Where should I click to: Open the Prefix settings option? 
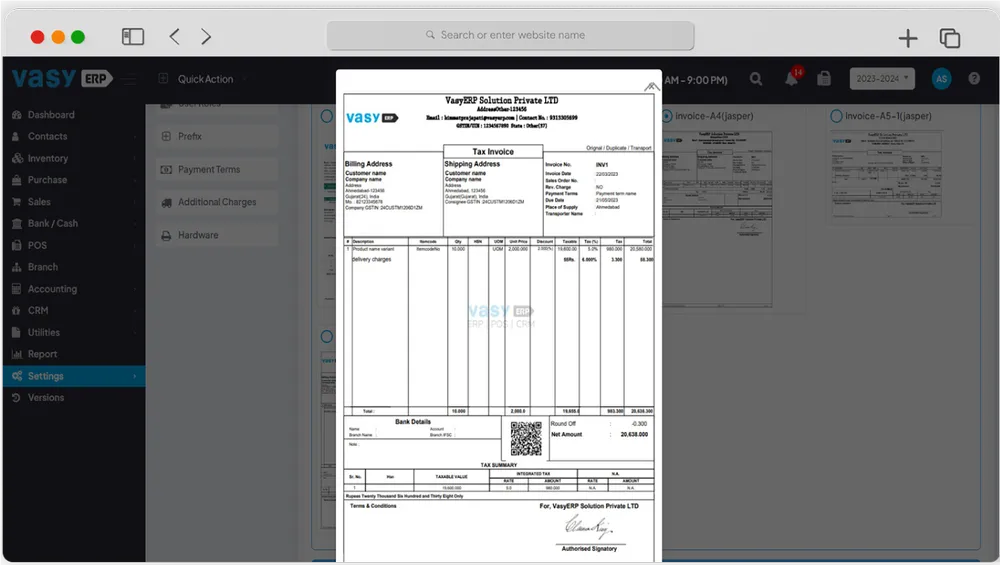[x=216, y=136]
